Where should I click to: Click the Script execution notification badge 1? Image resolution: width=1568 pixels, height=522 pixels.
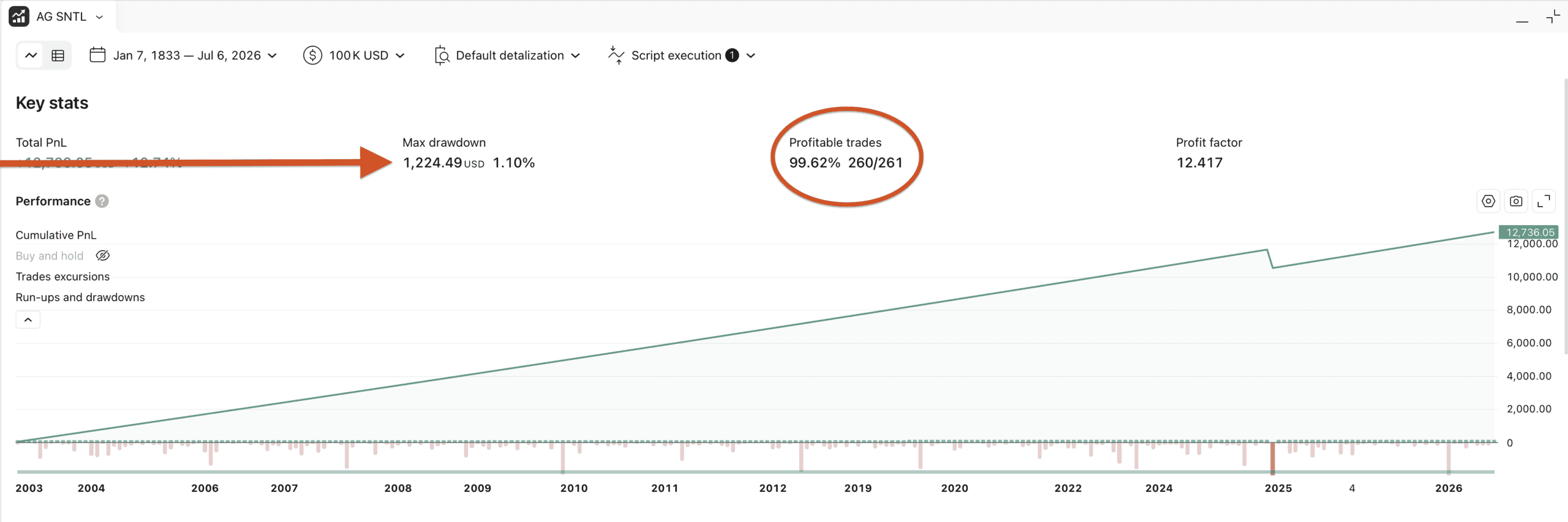(732, 56)
